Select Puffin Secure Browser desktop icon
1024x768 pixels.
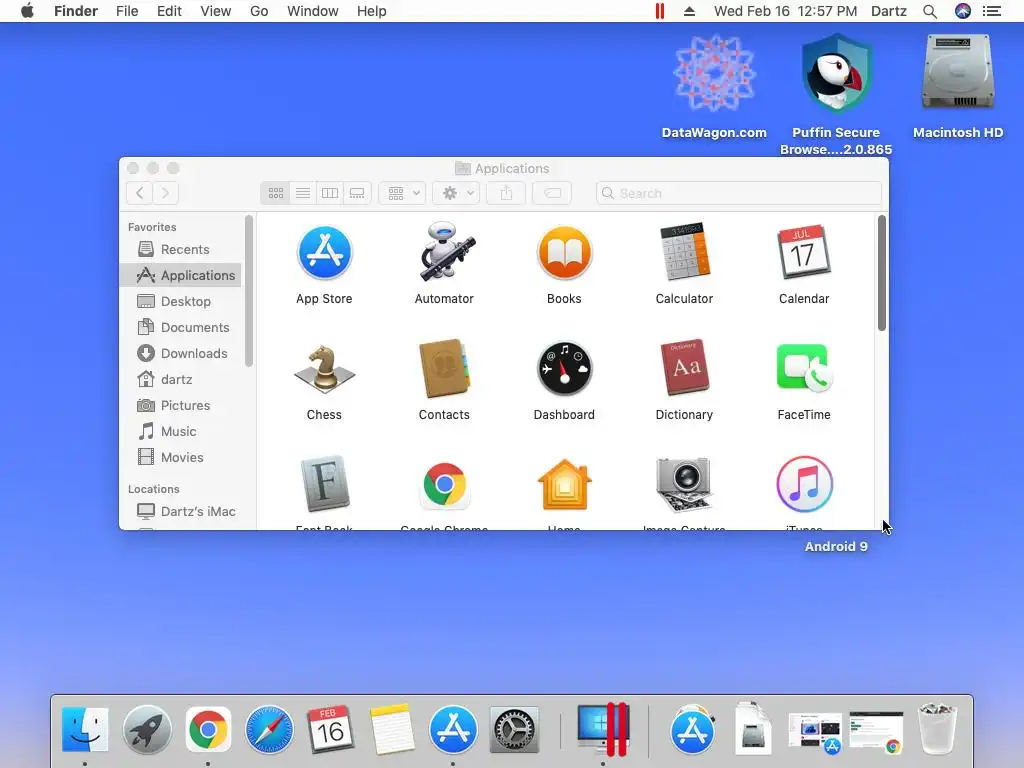point(837,73)
